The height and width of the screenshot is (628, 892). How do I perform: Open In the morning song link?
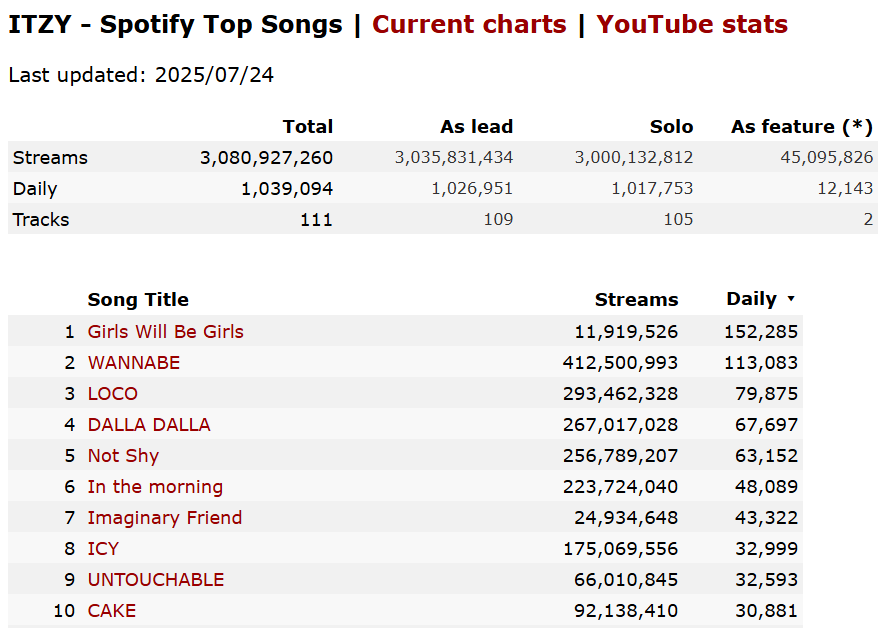pyautogui.click(x=155, y=486)
